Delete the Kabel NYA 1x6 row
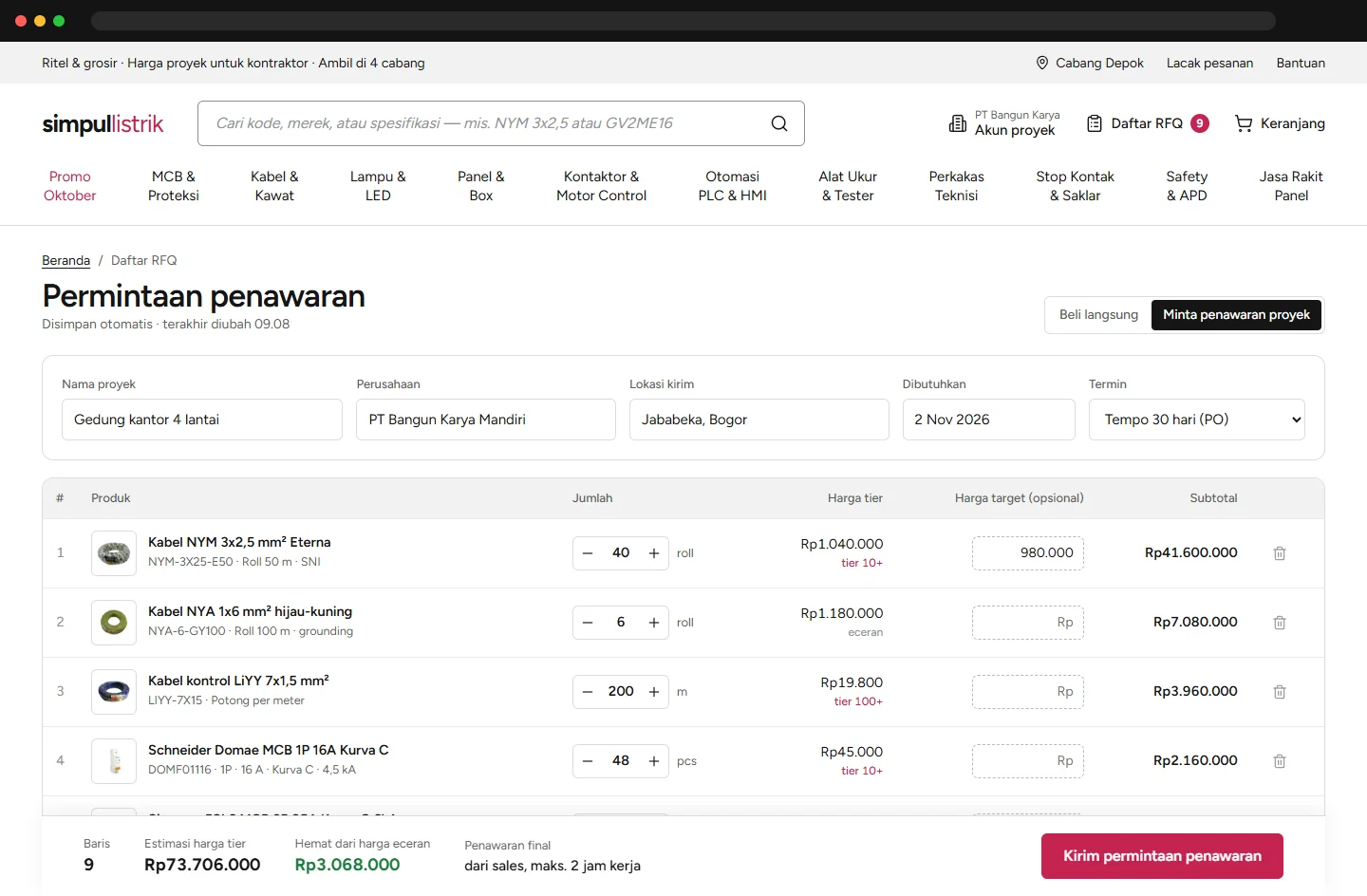Image resolution: width=1367 pixels, height=896 pixels. pyautogui.click(x=1280, y=623)
